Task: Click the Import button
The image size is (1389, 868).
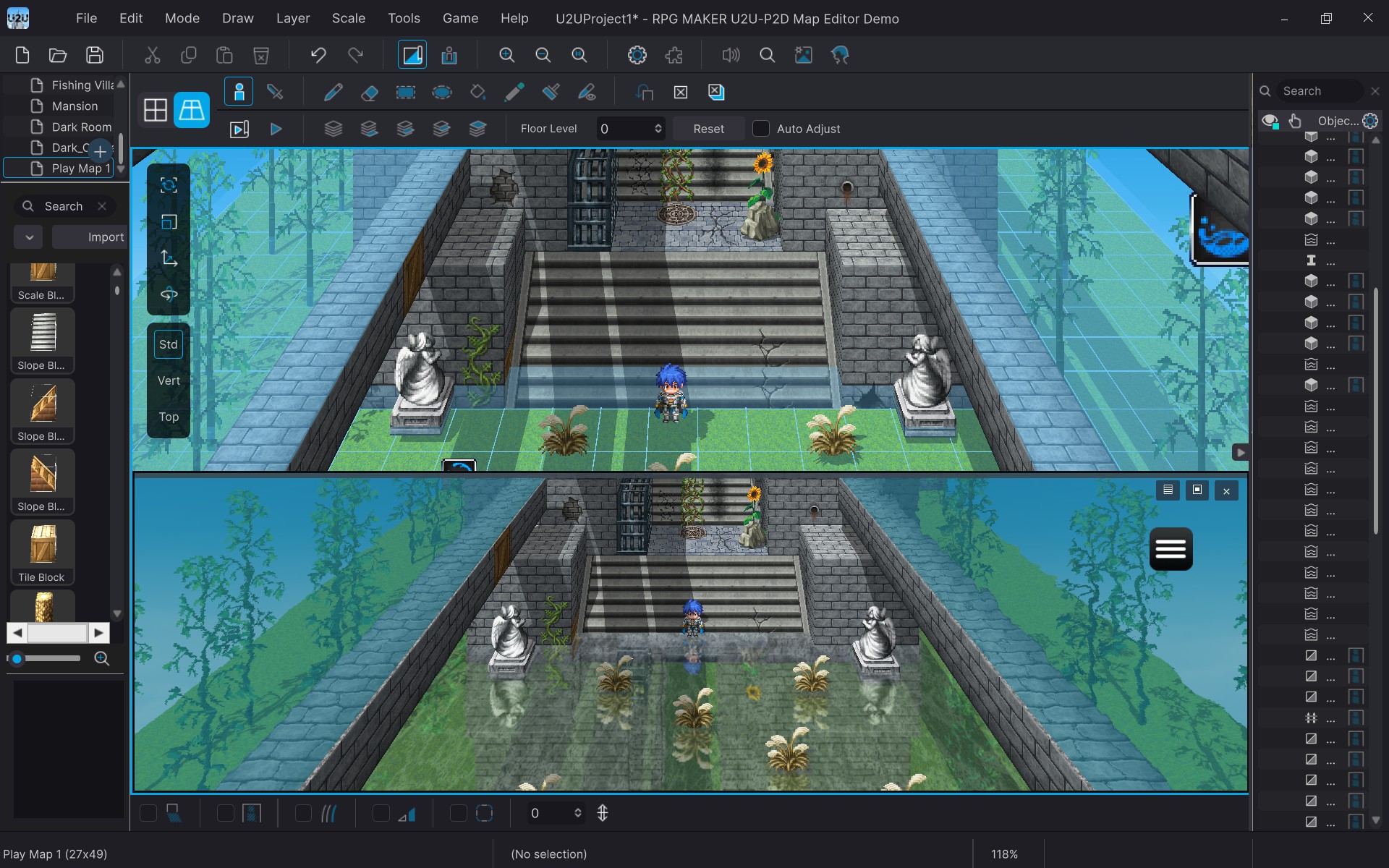Action: click(90, 237)
